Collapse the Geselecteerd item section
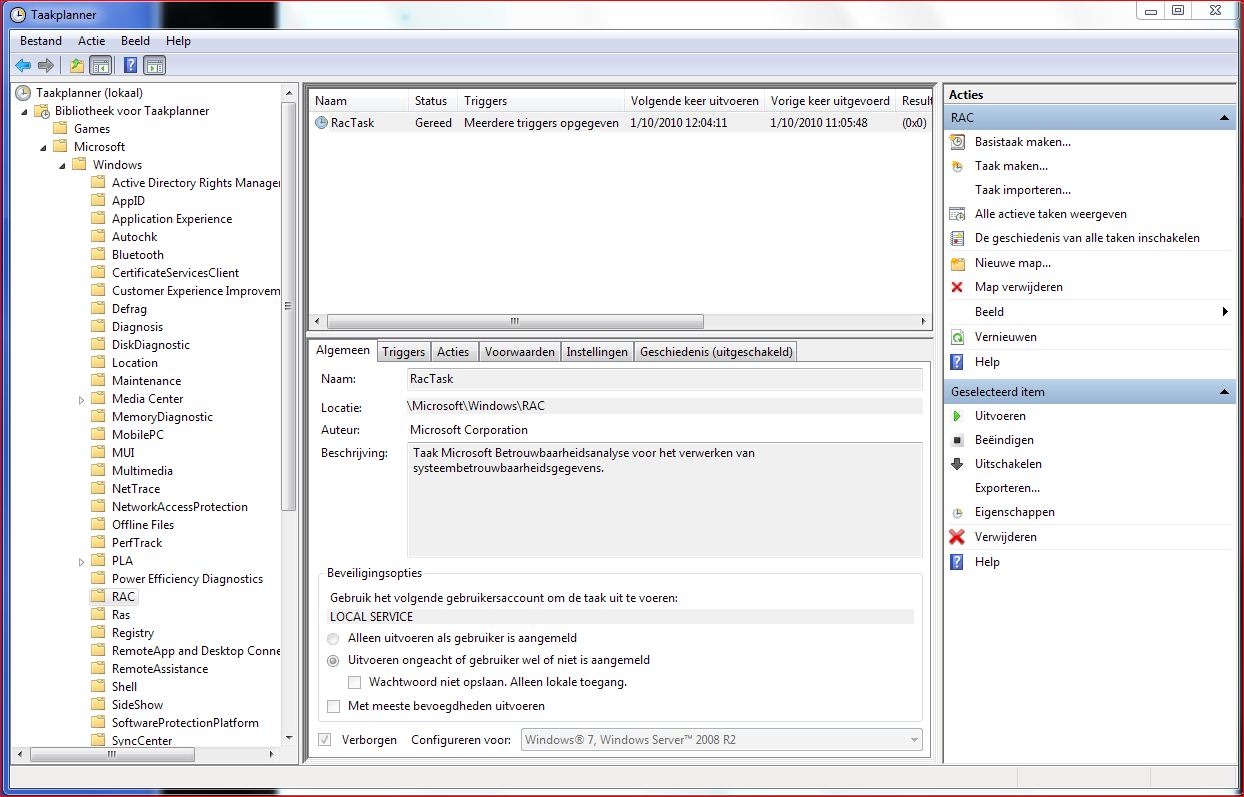This screenshot has height=797, width=1244. pos(1225,392)
